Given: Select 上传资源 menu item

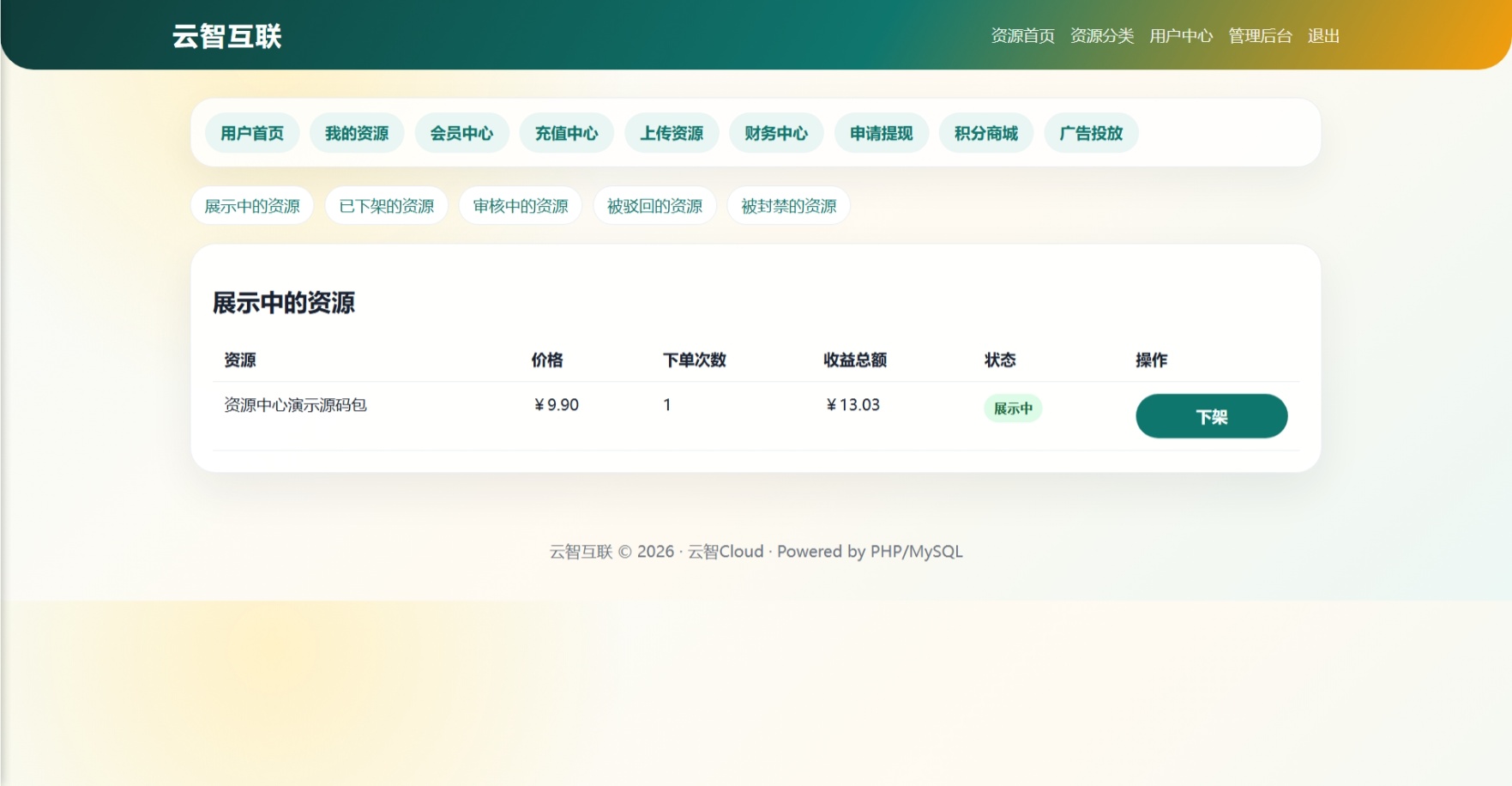Looking at the screenshot, I should tap(672, 133).
